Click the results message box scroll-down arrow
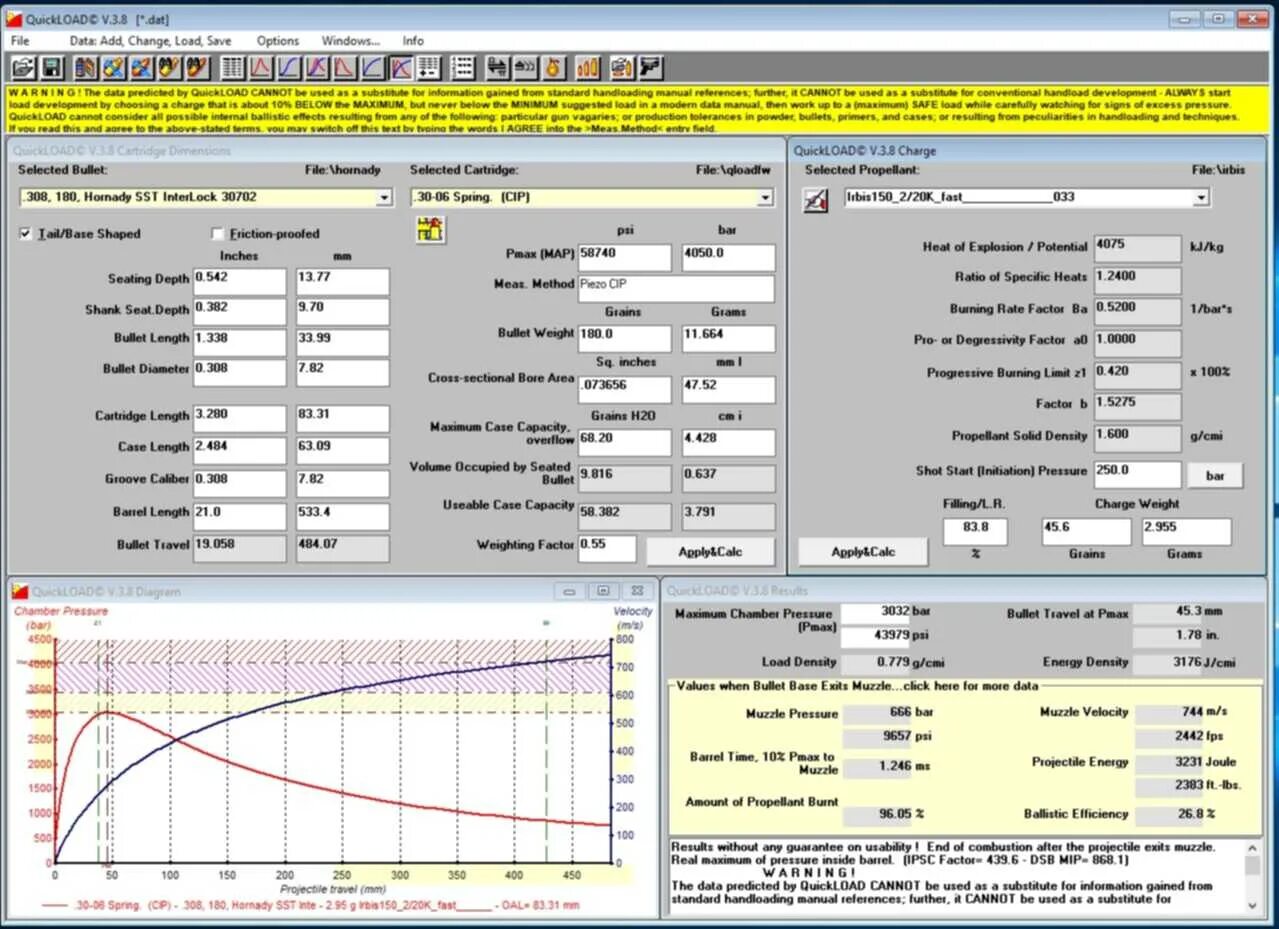 coord(1253,904)
